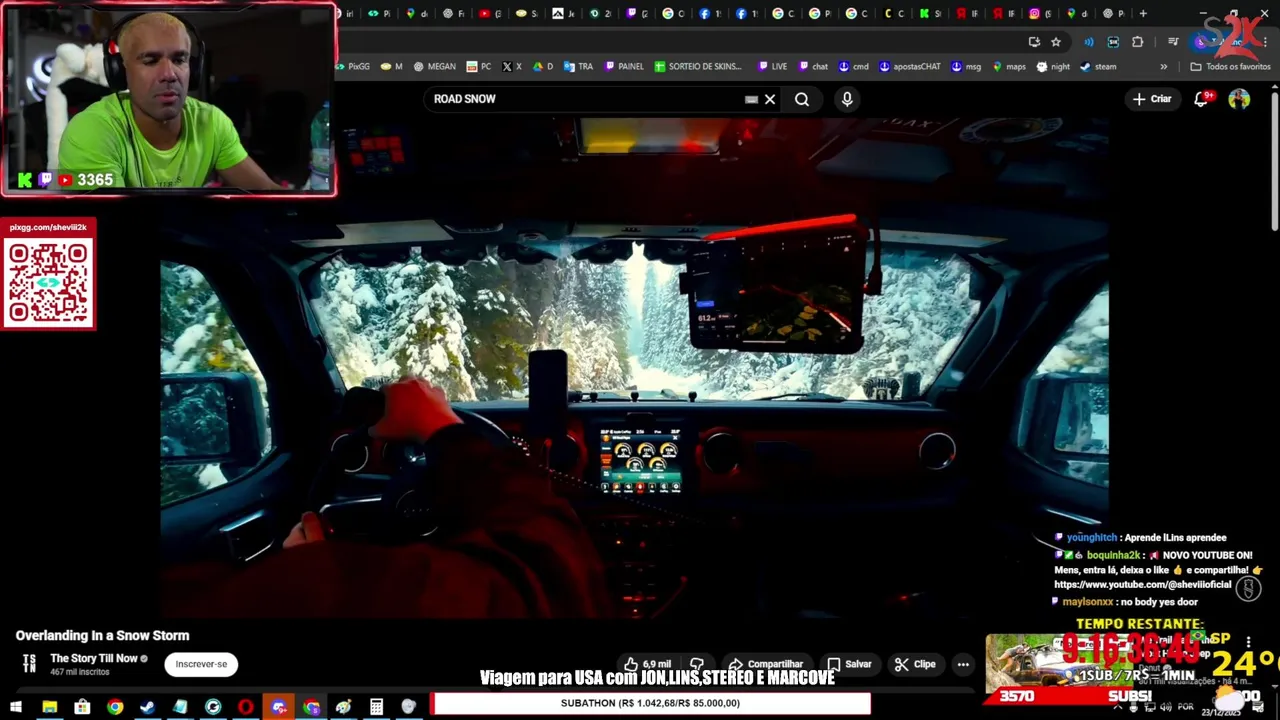Open the D Google Drive bookmark
The image size is (1280, 720).
(x=543, y=66)
